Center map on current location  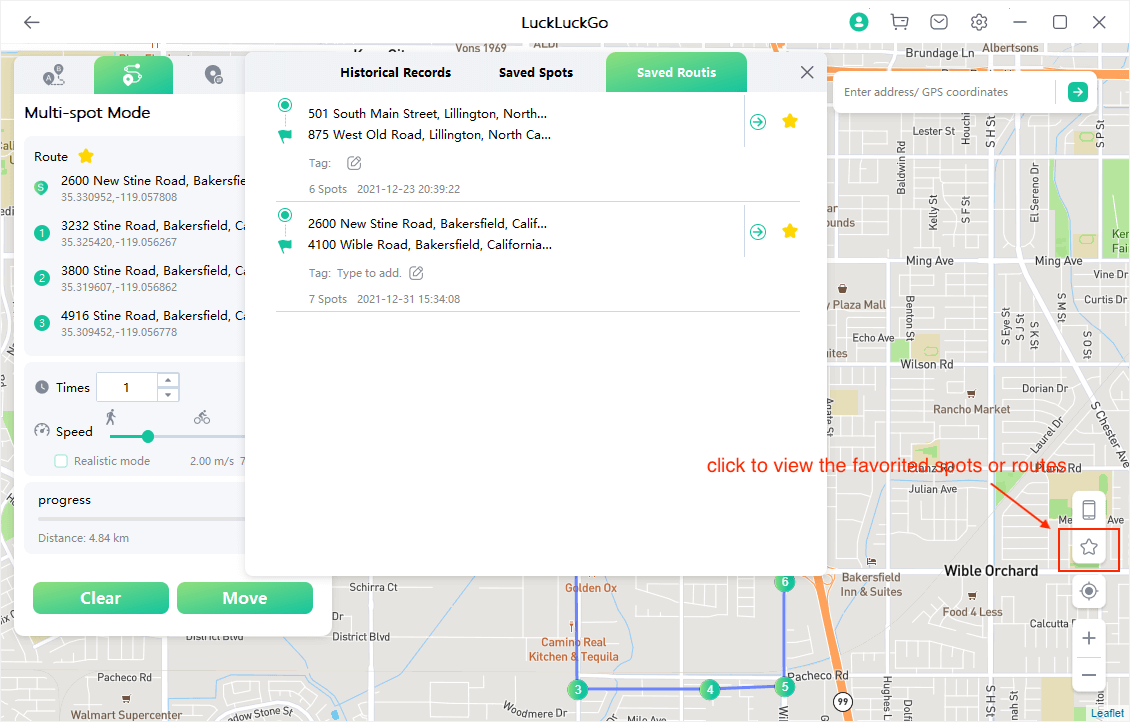tap(1089, 592)
